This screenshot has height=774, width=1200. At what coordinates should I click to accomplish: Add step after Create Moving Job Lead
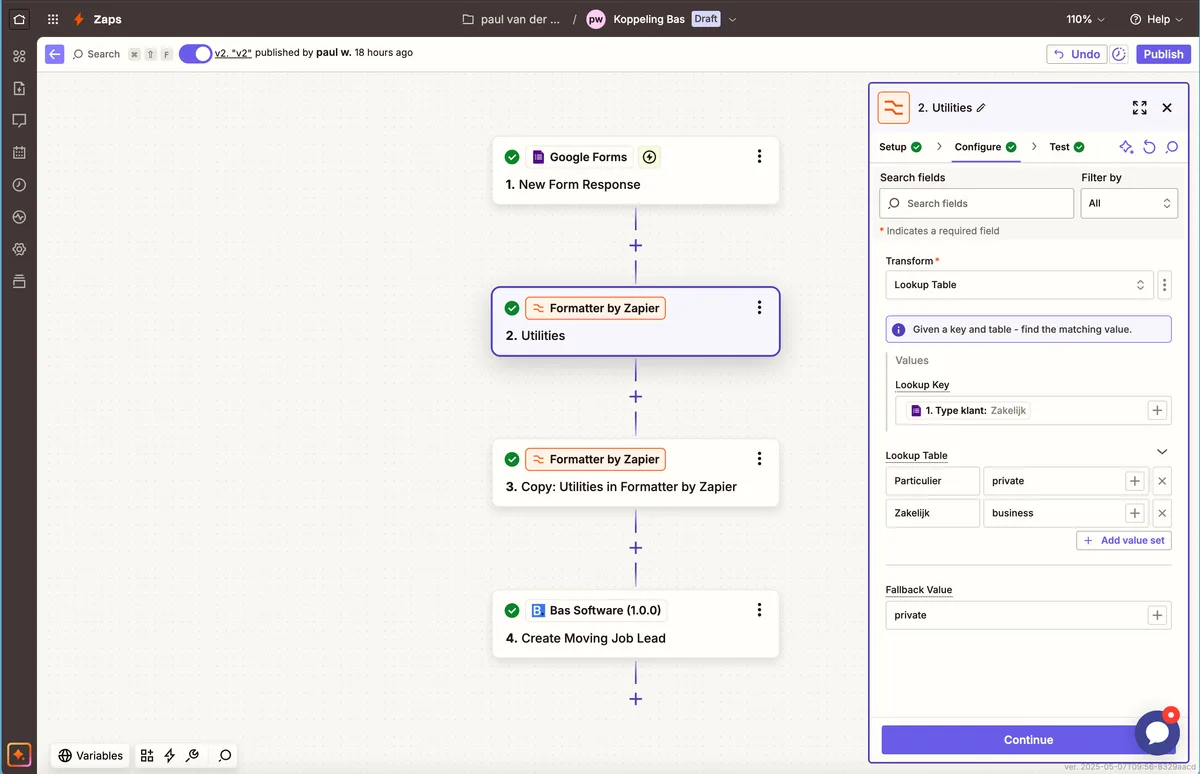coord(635,699)
